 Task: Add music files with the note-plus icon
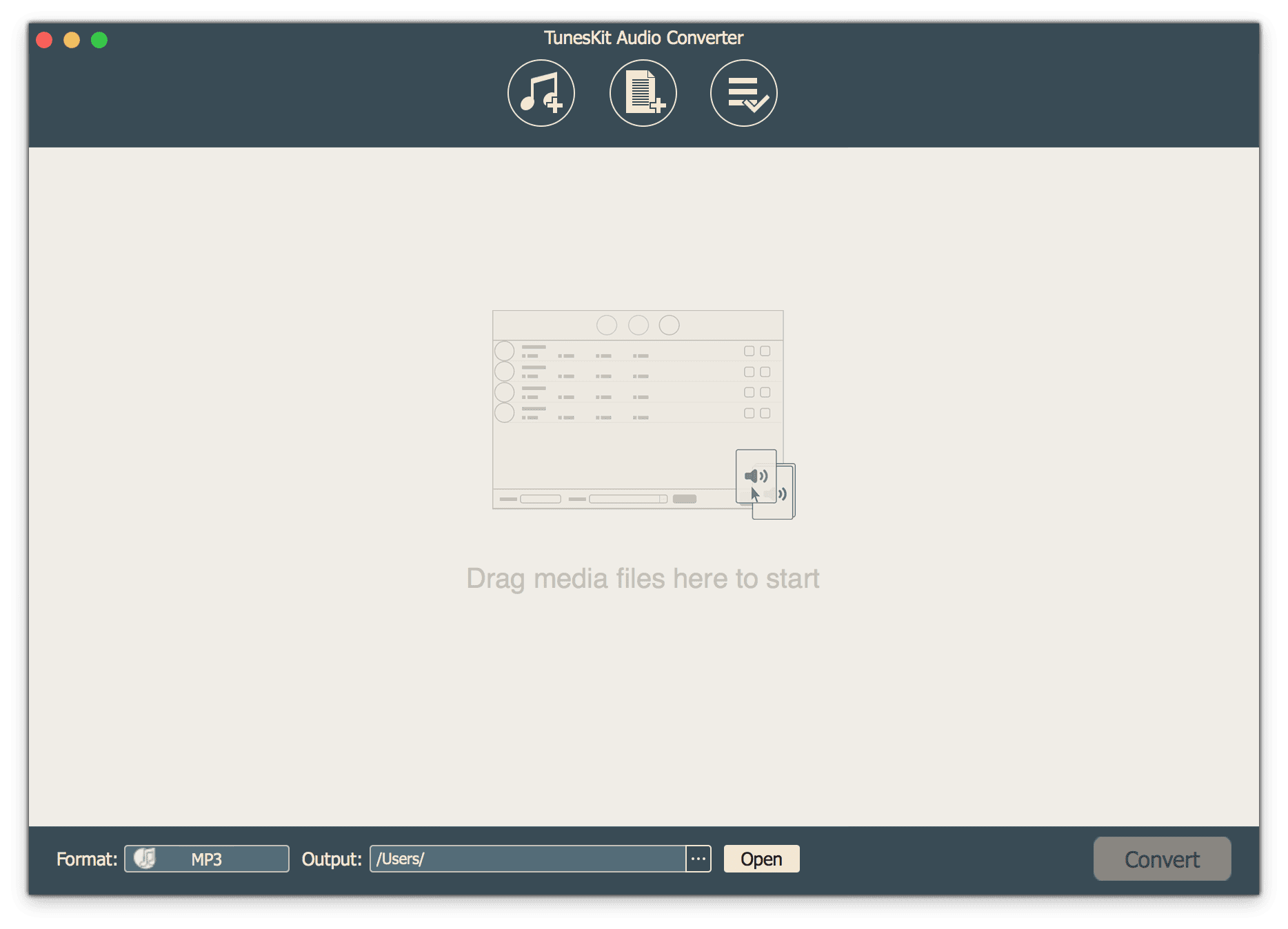tap(541, 93)
